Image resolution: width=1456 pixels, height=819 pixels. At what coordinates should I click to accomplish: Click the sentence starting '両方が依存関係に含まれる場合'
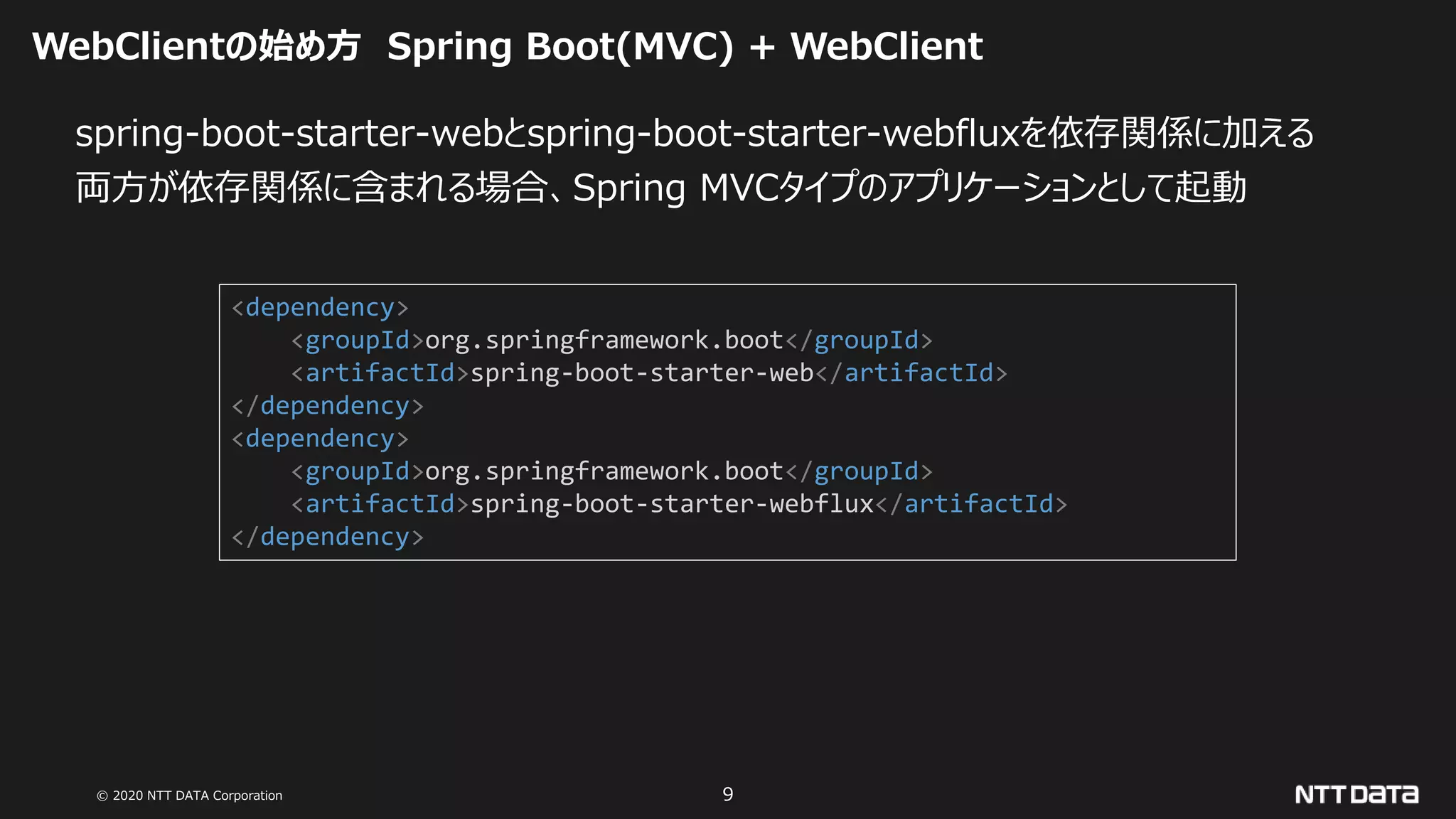click(x=660, y=188)
